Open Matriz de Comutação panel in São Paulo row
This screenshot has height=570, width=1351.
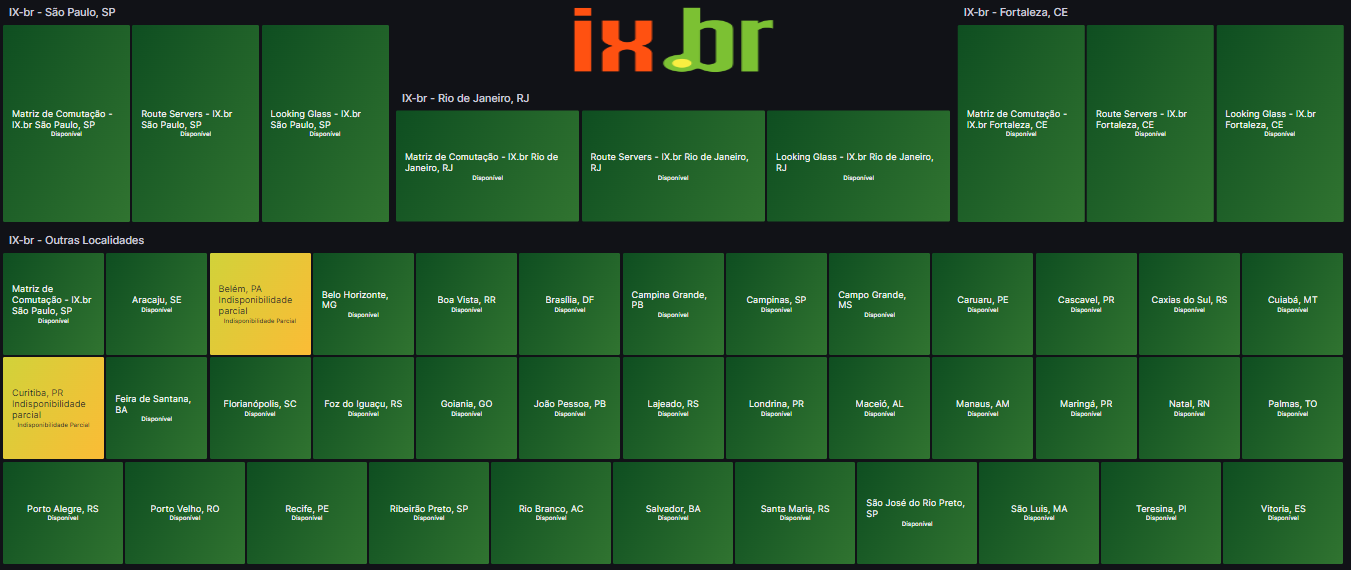coord(67,123)
